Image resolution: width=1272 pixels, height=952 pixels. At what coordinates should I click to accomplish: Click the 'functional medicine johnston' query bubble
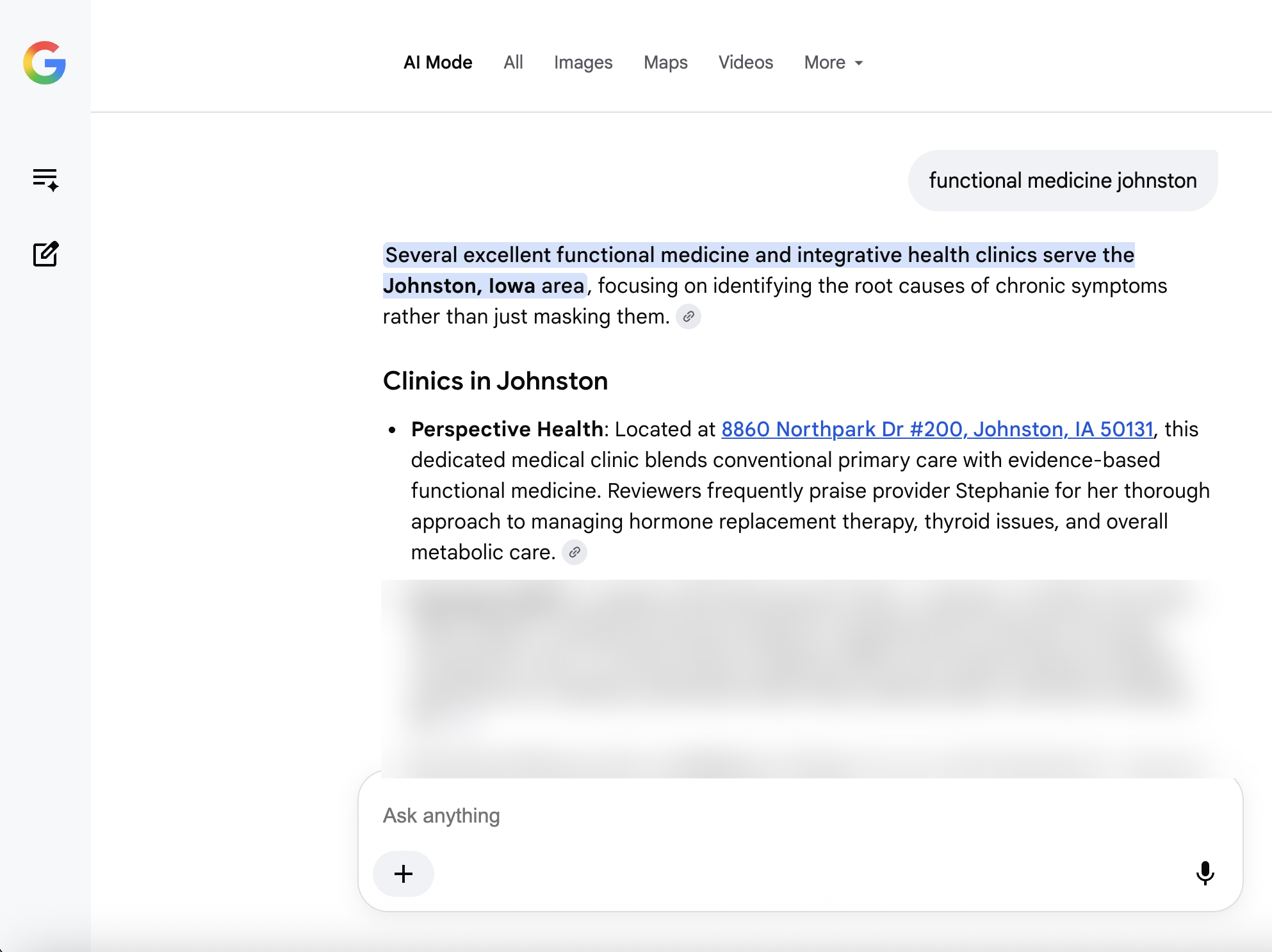click(1063, 181)
